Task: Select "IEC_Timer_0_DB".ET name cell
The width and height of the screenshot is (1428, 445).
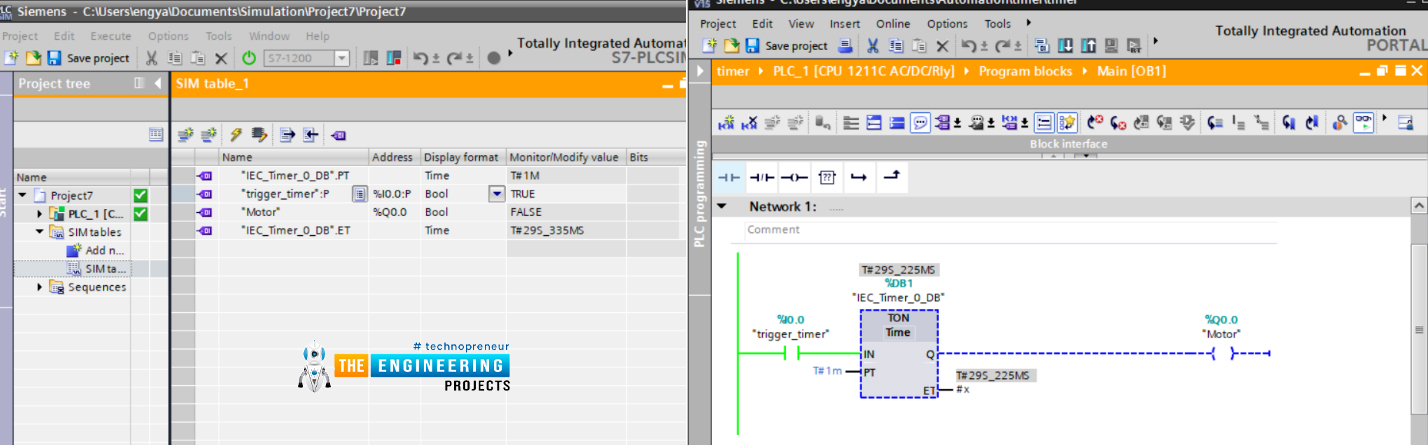Action: point(295,230)
